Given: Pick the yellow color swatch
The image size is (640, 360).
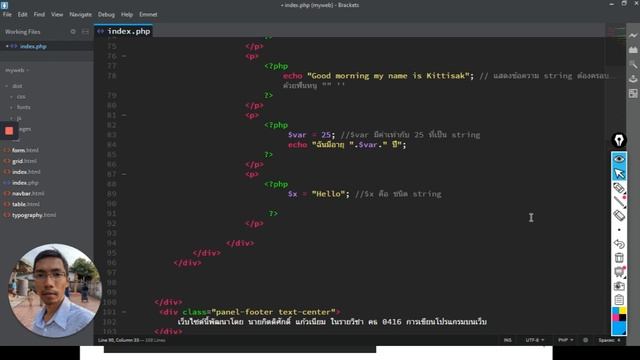Looking at the screenshot, I should point(623,311).
